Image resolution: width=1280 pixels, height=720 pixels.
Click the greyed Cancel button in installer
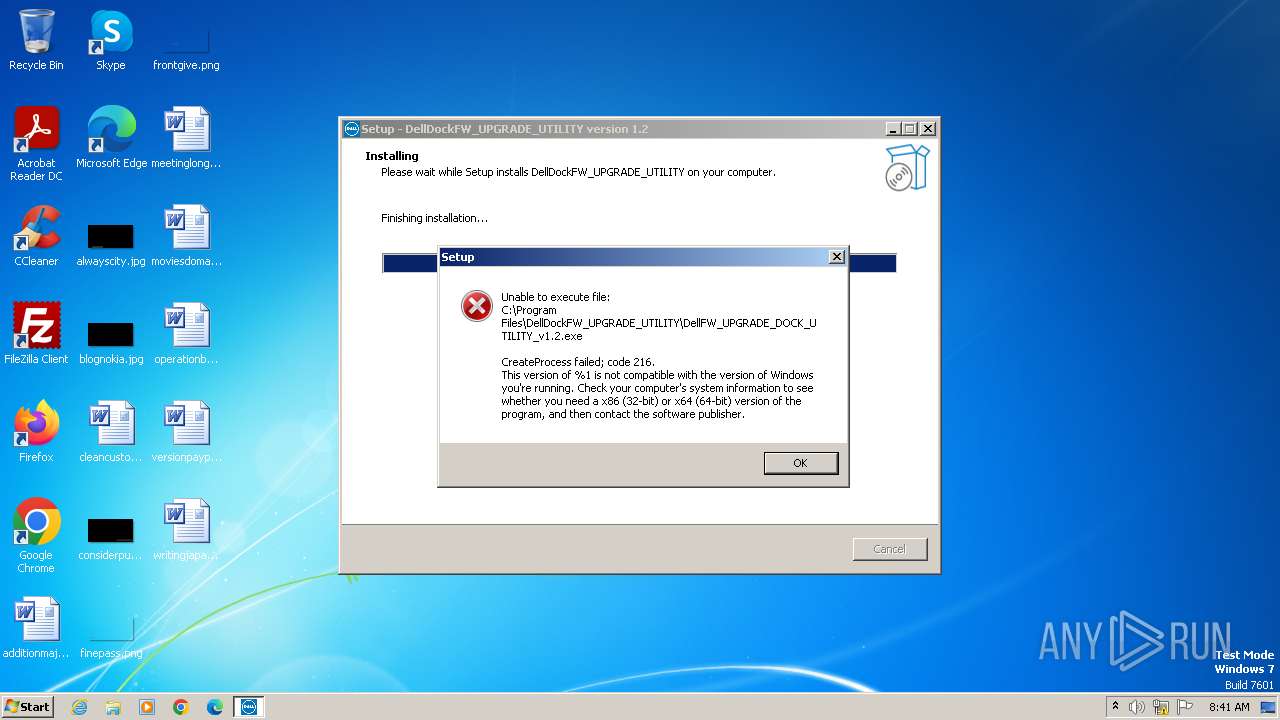coord(889,549)
